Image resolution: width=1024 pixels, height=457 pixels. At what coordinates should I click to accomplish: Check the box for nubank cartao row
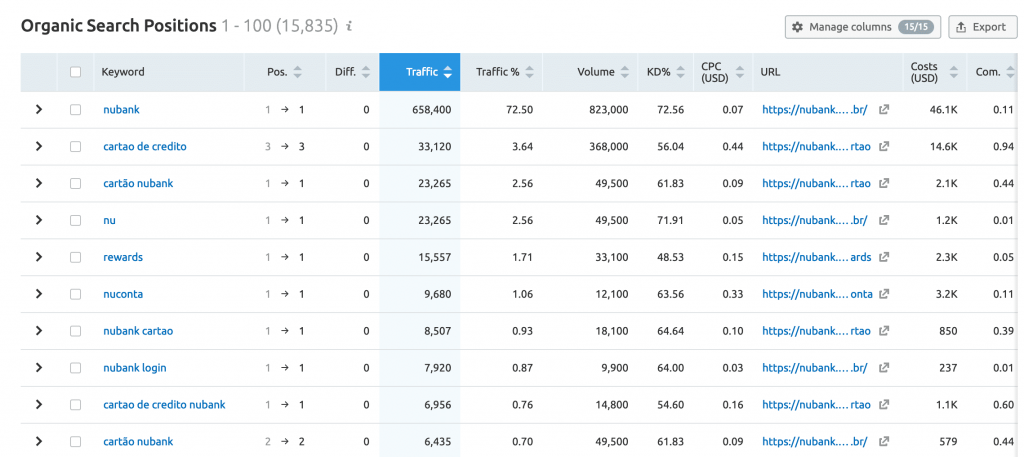click(76, 331)
